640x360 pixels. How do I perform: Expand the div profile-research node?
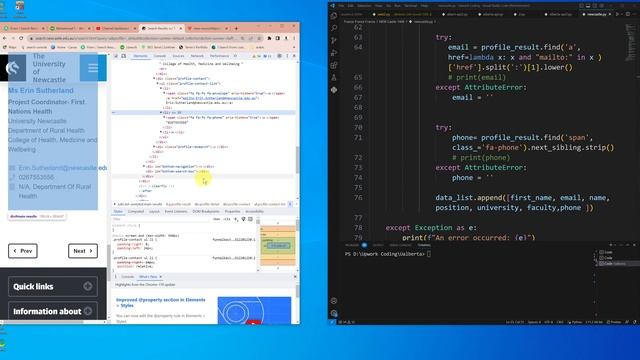coord(154,147)
